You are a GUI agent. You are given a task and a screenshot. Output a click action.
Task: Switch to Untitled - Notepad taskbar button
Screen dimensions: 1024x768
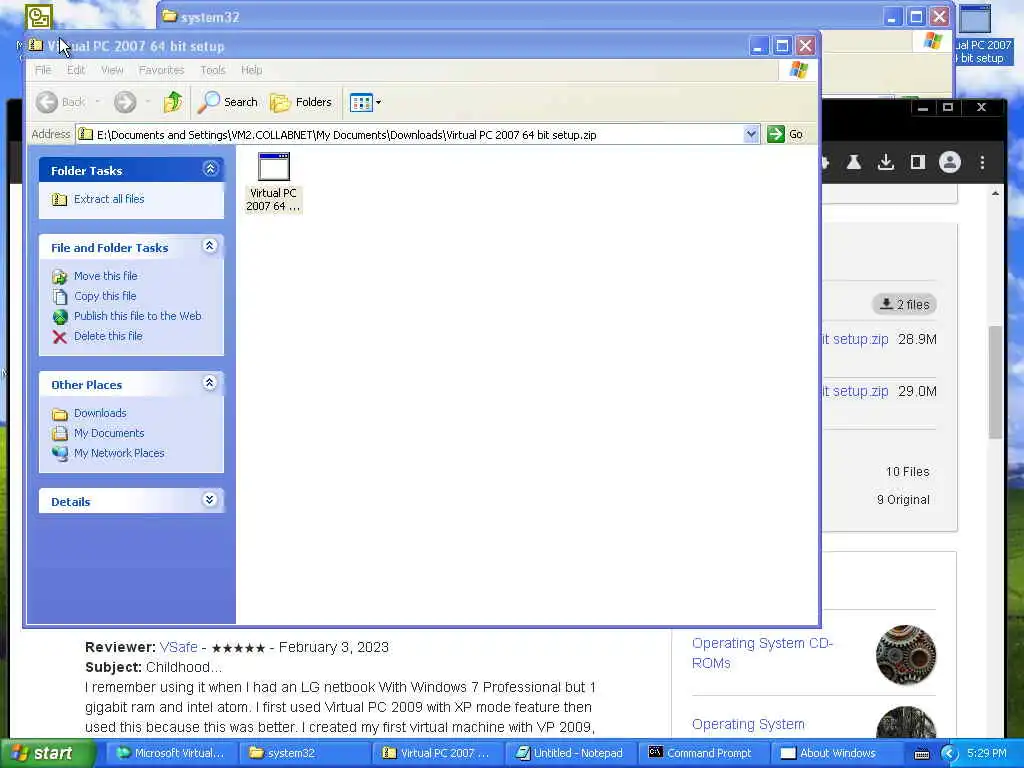(x=569, y=753)
